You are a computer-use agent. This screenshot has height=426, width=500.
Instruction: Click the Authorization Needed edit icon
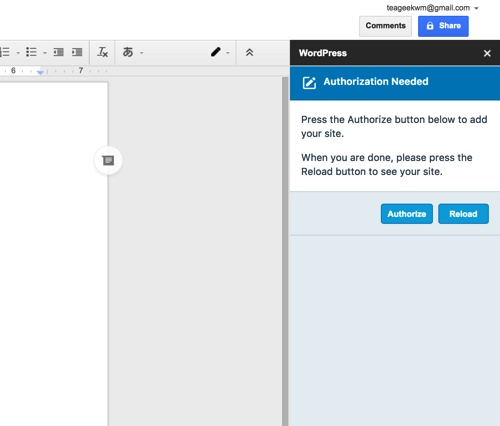[309, 83]
